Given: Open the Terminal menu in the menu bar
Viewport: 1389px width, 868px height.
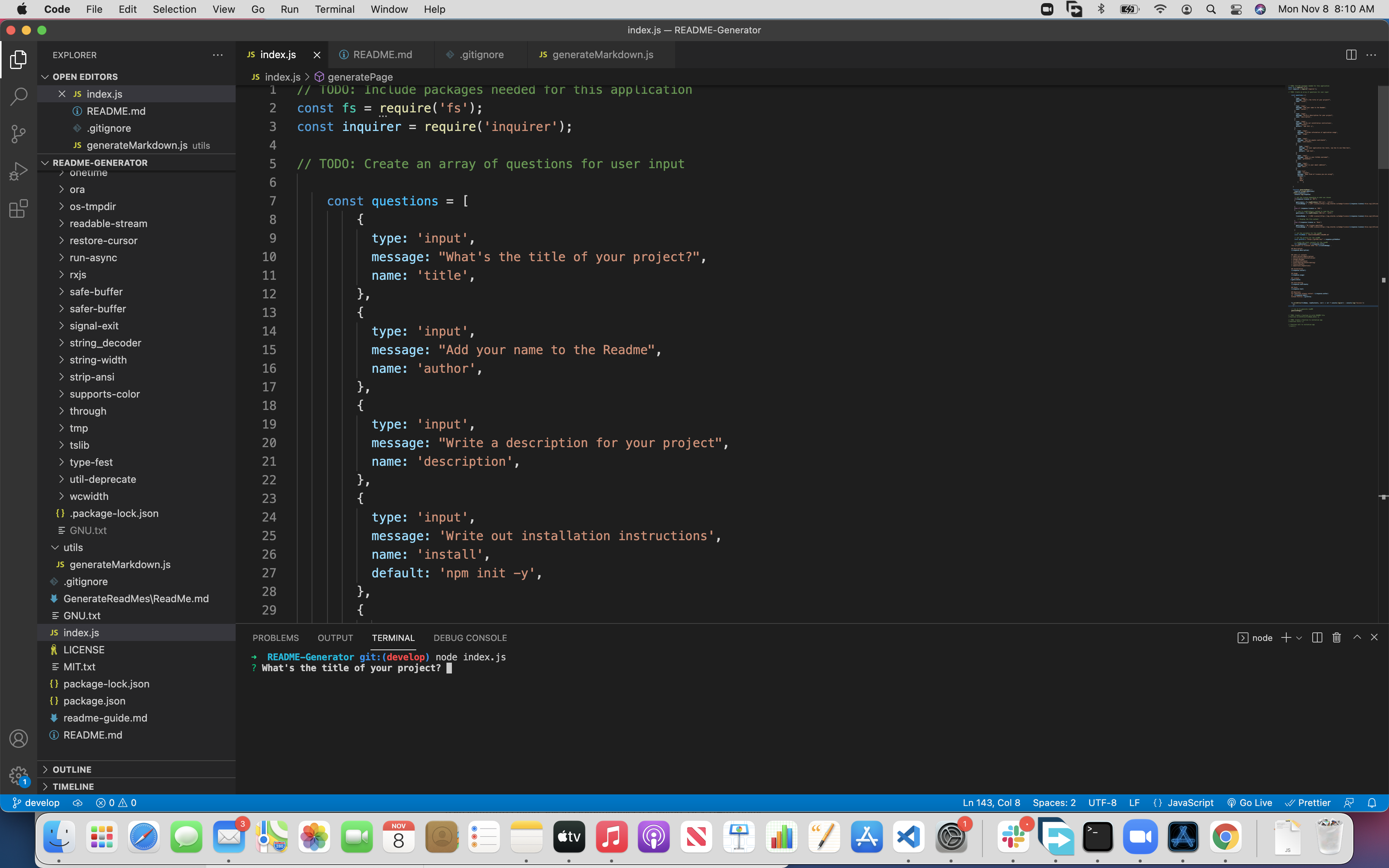Looking at the screenshot, I should pyautogui.click(x=334, y=9).
